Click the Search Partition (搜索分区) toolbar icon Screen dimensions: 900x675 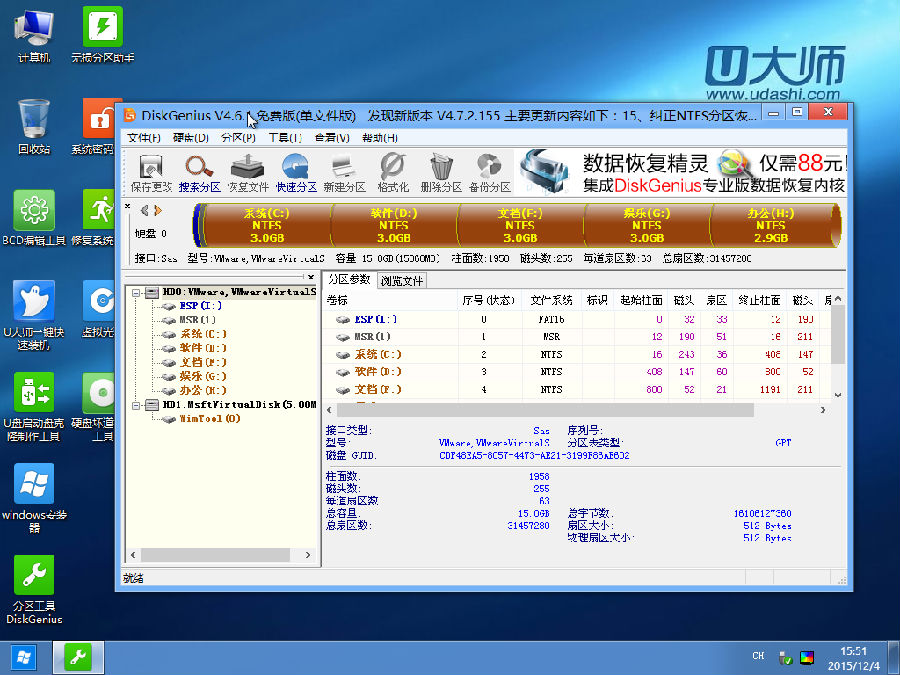pos(199,173)
